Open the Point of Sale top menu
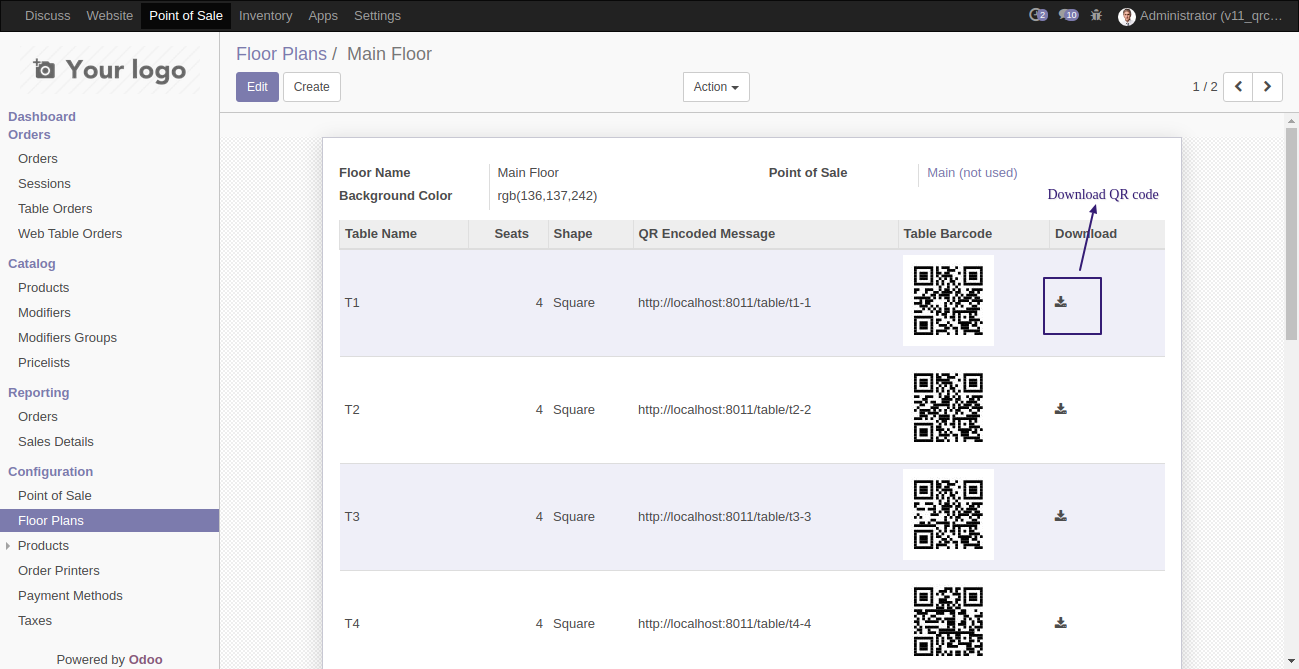The width and height of the screenshot is (1299, 669). [186, 16]
